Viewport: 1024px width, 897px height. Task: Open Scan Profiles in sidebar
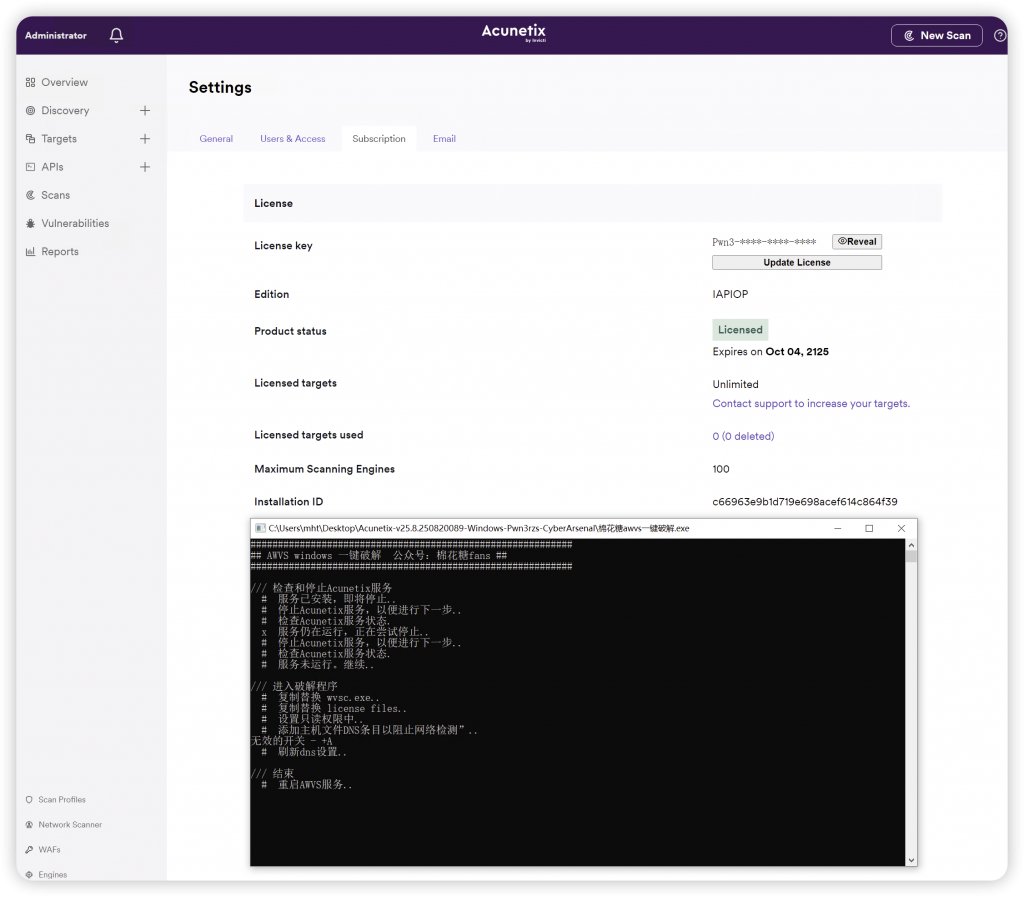pos(61,800)
